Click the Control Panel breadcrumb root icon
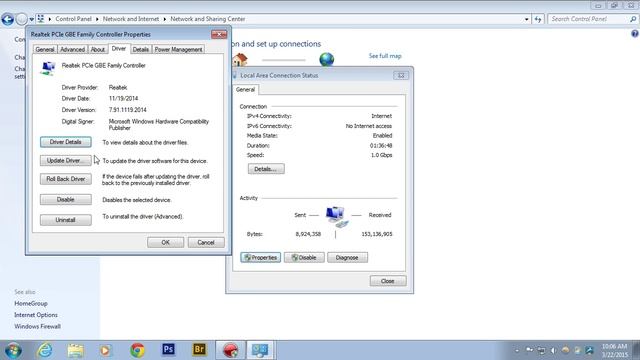The height and width of the screenshot is (360, 640). click(x=40, y=19)
